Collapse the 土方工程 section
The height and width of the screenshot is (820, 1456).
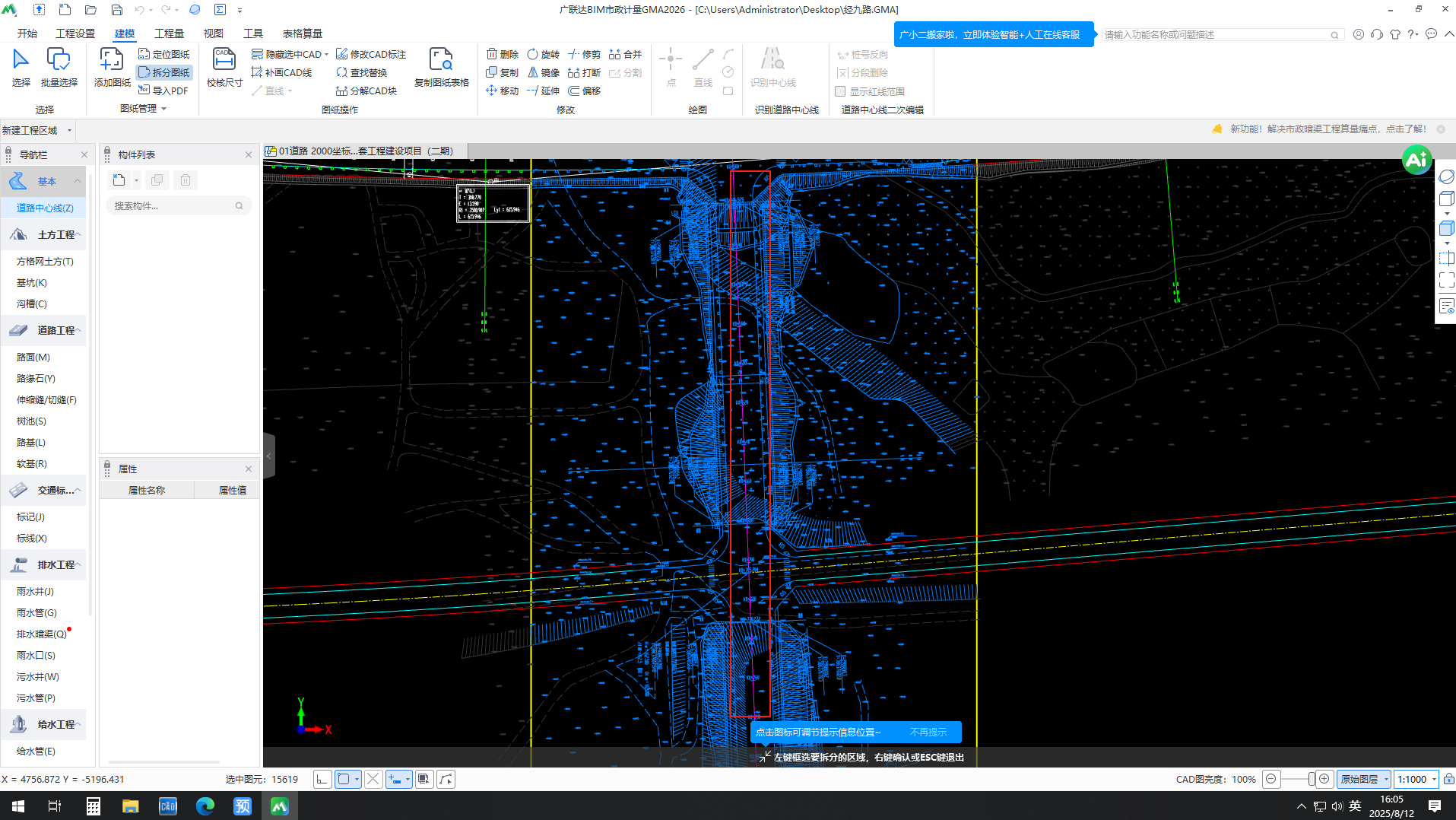coord(78,234)
